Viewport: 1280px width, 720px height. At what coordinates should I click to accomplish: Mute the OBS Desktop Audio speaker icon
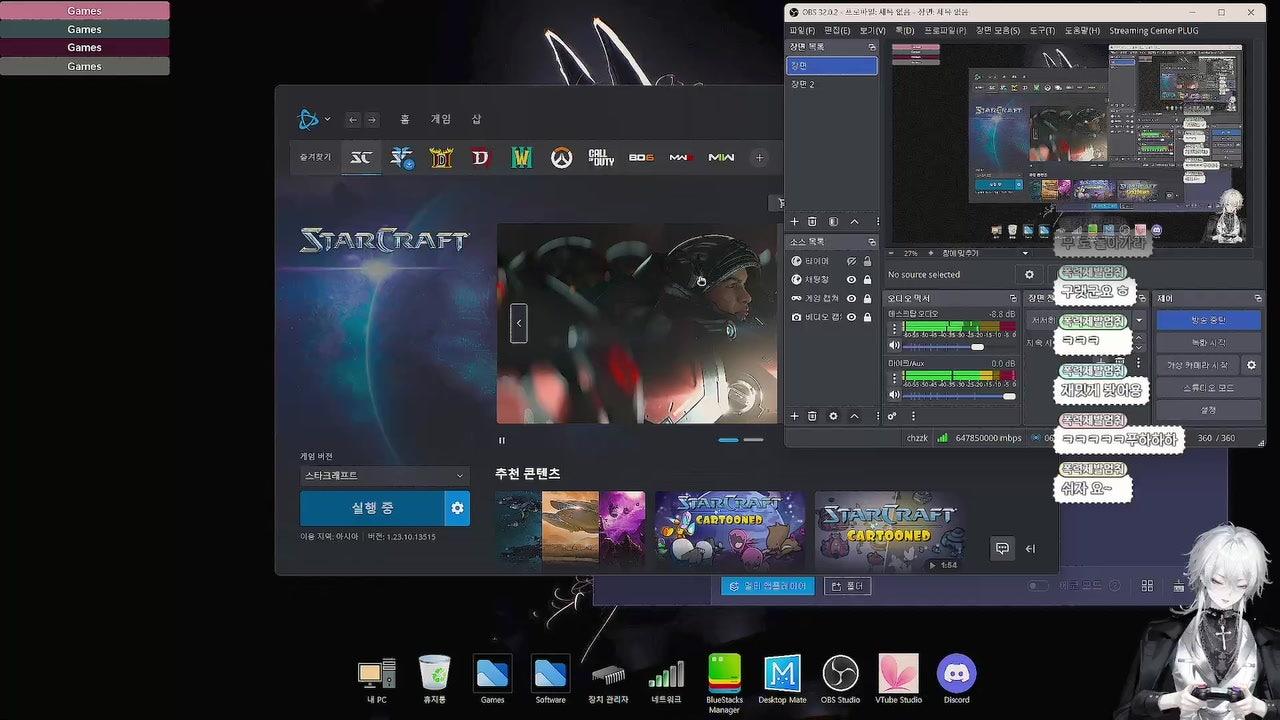point(895,346)
